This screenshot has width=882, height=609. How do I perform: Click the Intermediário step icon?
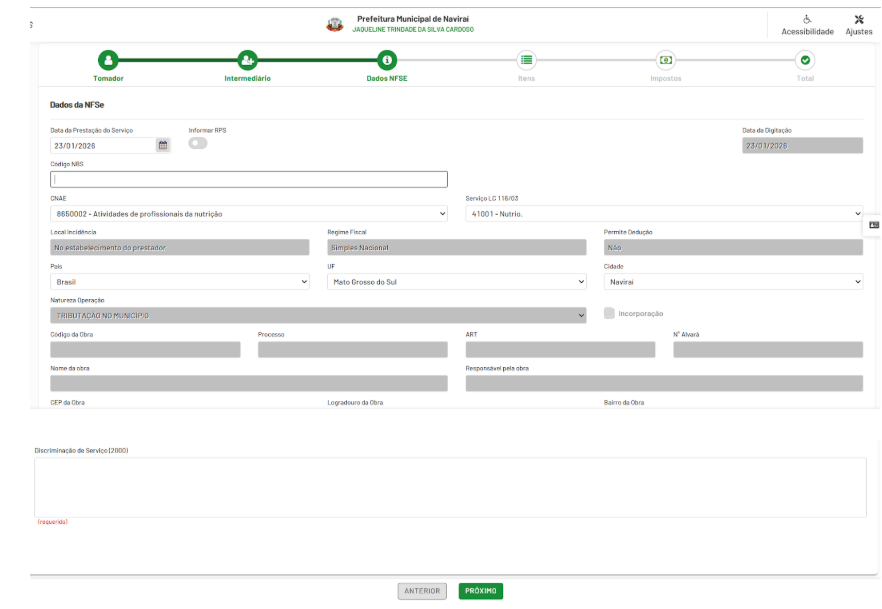coord(247,60)
